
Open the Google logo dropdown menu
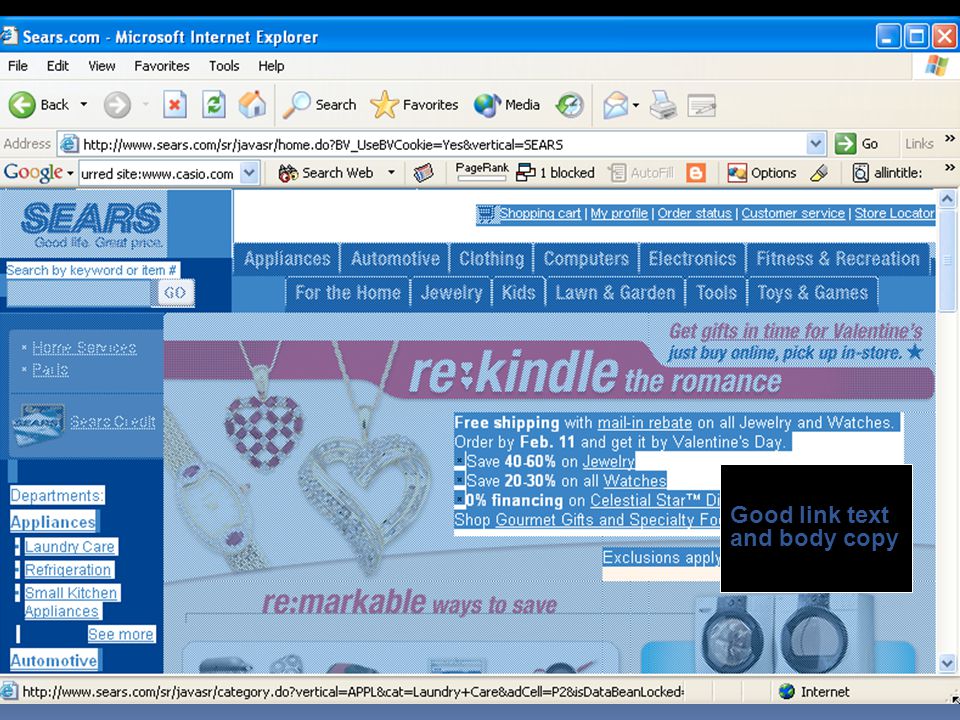point(70,173)
